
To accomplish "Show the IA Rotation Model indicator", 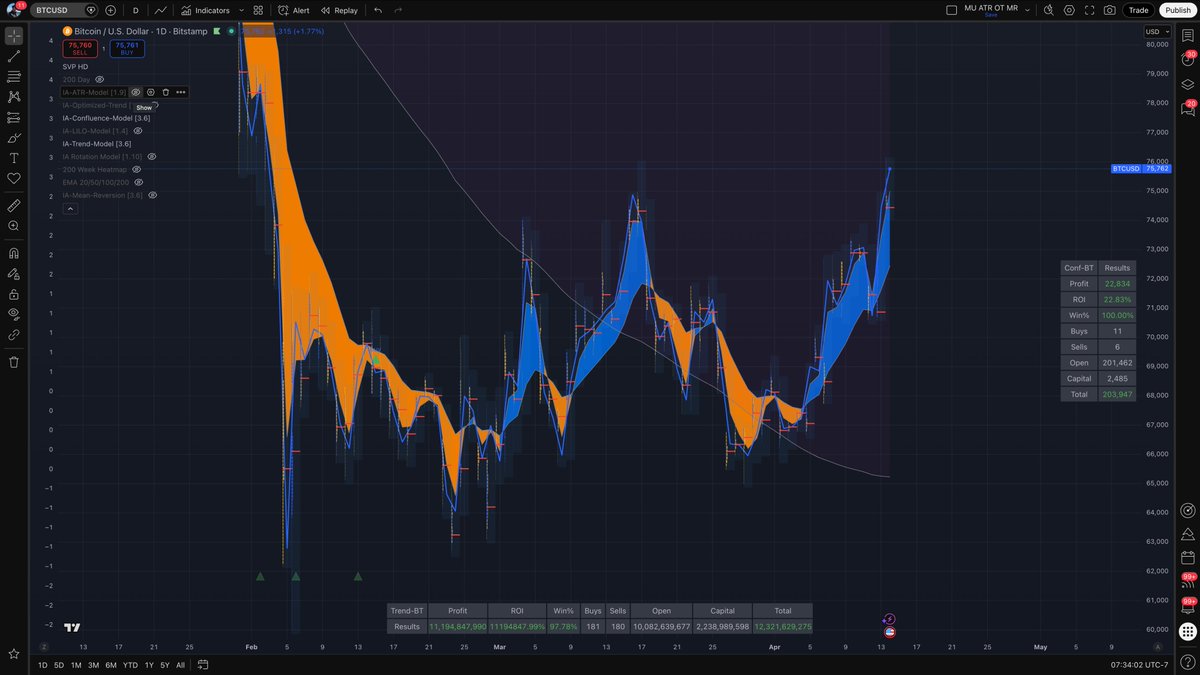I will tap(152, 156).
